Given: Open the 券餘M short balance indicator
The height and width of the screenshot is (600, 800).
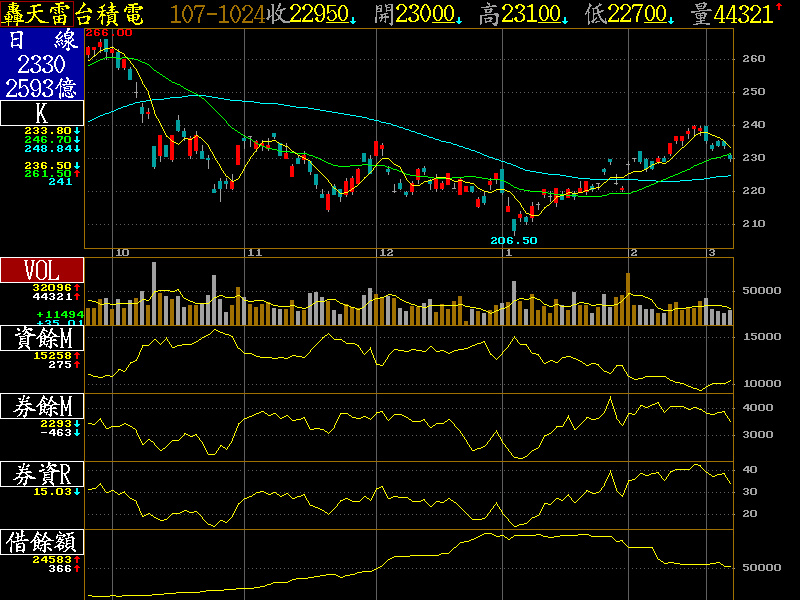Looking at the screenshot, I should (x=42, y=406).
